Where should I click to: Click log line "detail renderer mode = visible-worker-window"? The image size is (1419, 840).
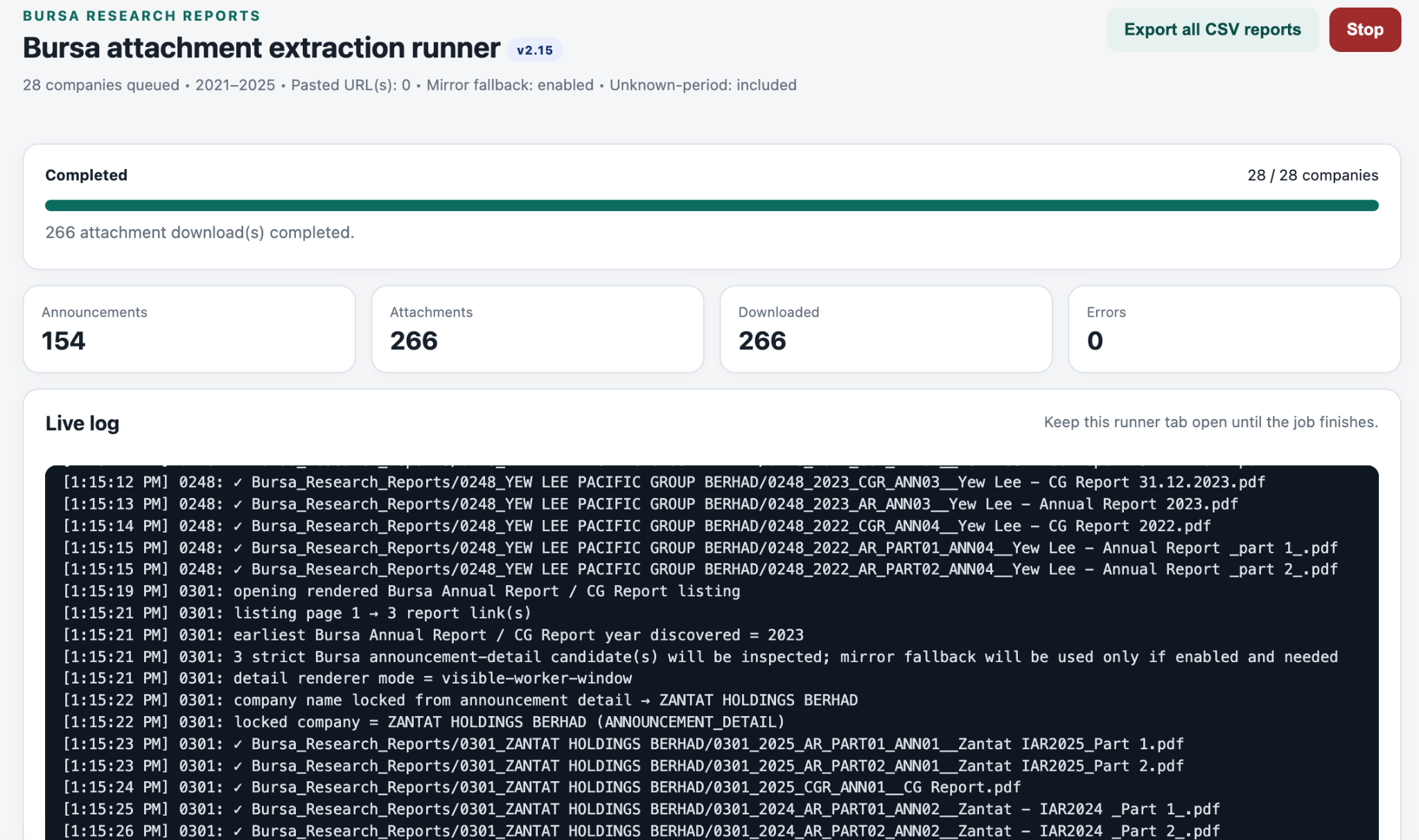347,679
